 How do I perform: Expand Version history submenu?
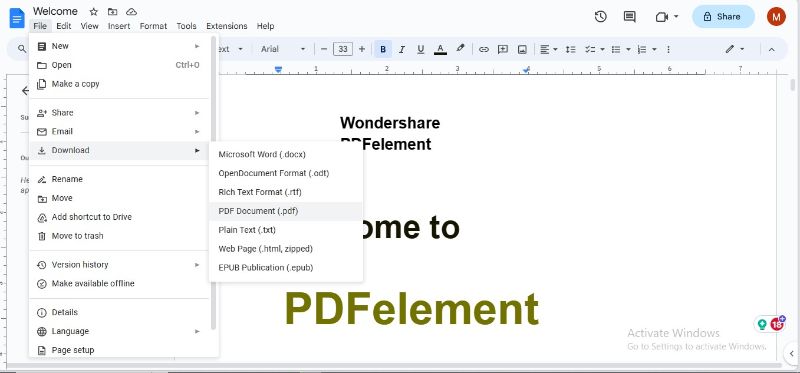click(x=119, y=264)
